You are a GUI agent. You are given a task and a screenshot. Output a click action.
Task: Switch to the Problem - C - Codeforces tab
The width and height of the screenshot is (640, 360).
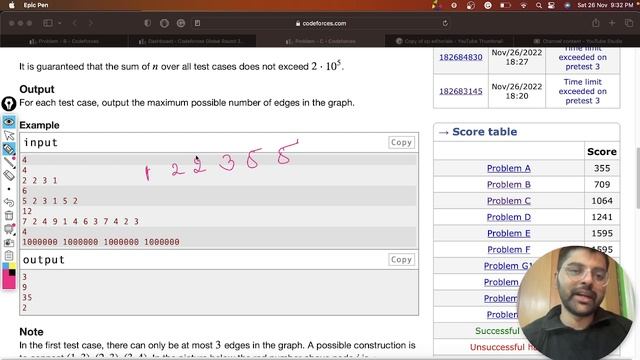pos(320,41)
